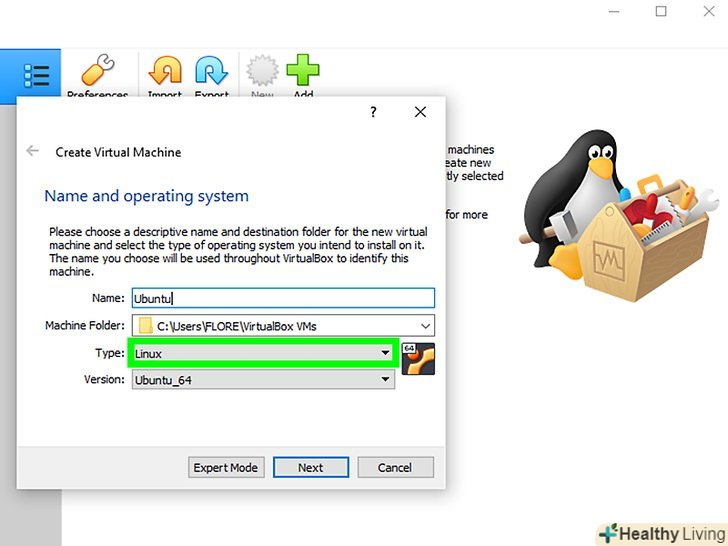
Task: Click the 'Create Virtual Machine' title text
Action: coord(118,152)
